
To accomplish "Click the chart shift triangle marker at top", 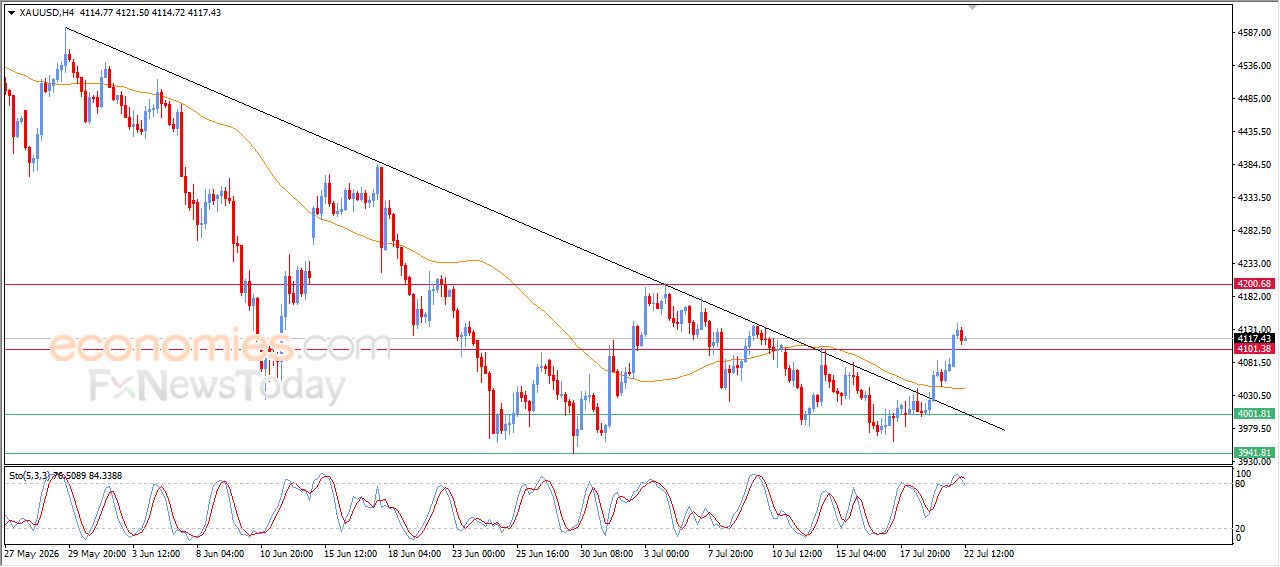I will 972,8.
